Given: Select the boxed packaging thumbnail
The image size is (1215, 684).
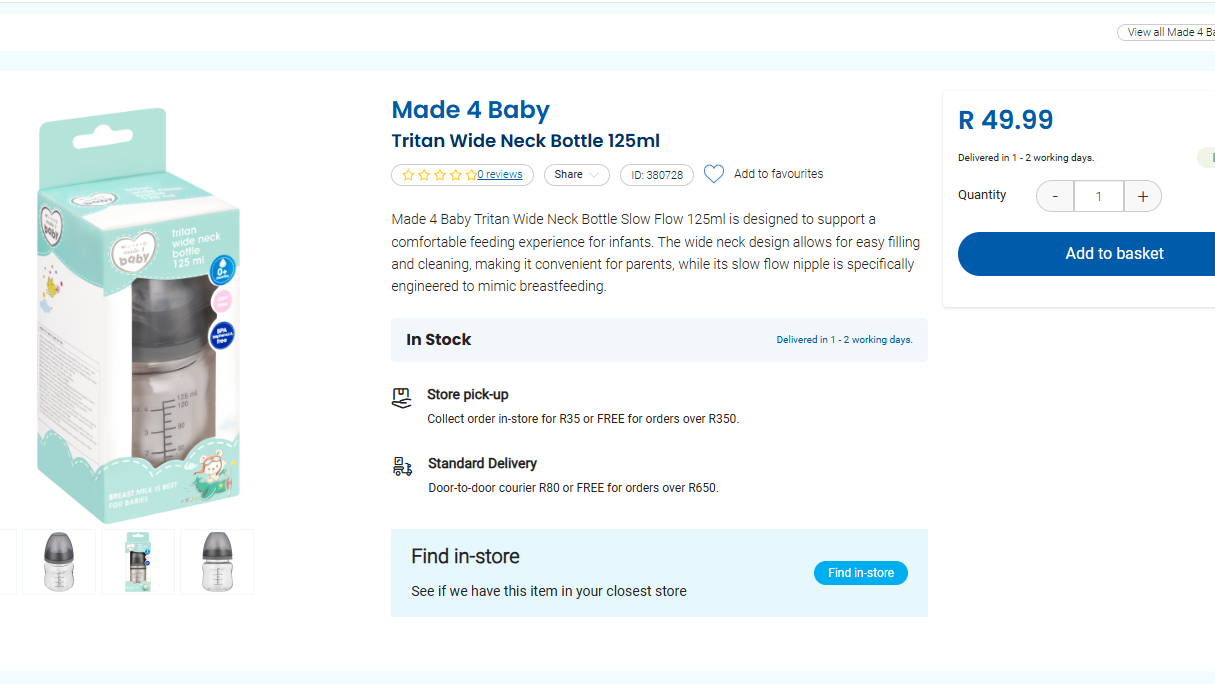Looking at the screenshot, I should pos(138,562).
